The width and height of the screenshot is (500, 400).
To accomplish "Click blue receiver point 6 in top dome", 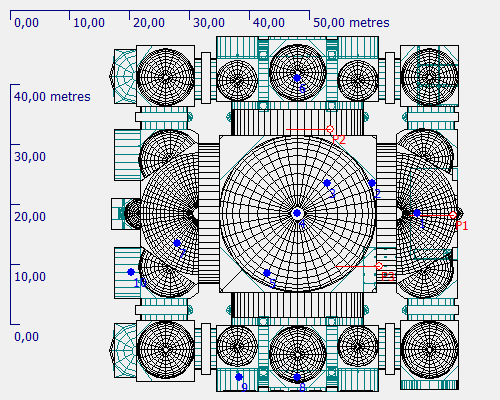I will click(x=297, y=78).
